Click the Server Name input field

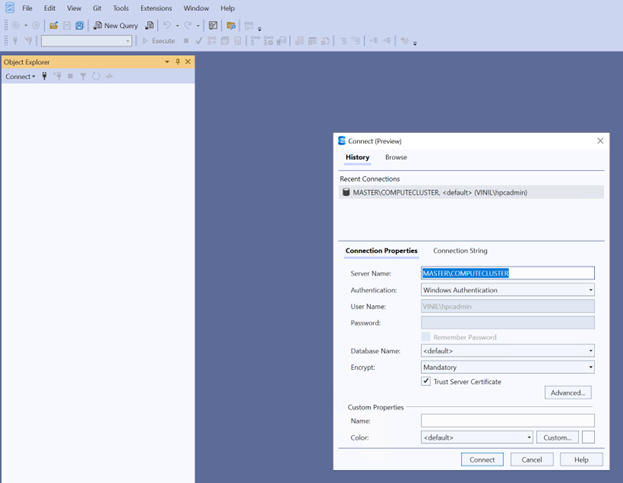[x=507, y=273]
